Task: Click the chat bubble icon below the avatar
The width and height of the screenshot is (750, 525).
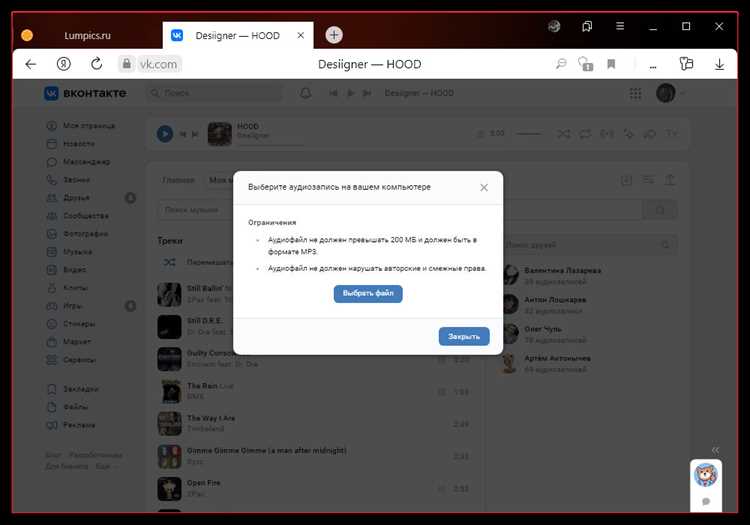Action: point(706,501)
